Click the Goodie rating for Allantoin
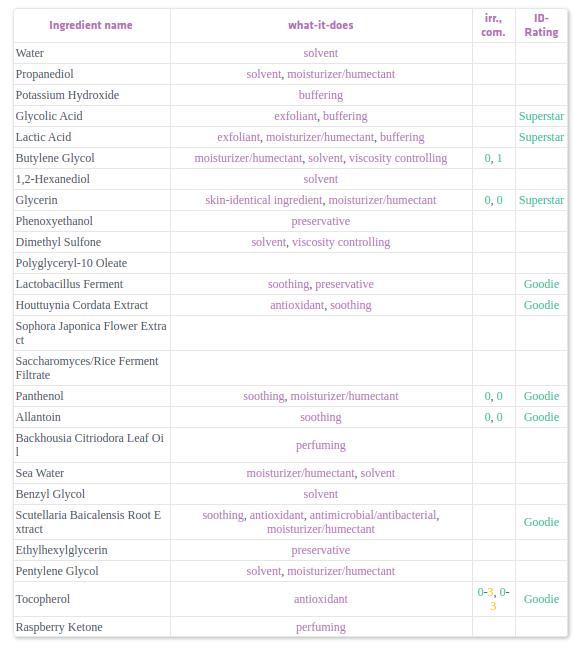Screen dimensions: 580x655 [x=541, y=417]
